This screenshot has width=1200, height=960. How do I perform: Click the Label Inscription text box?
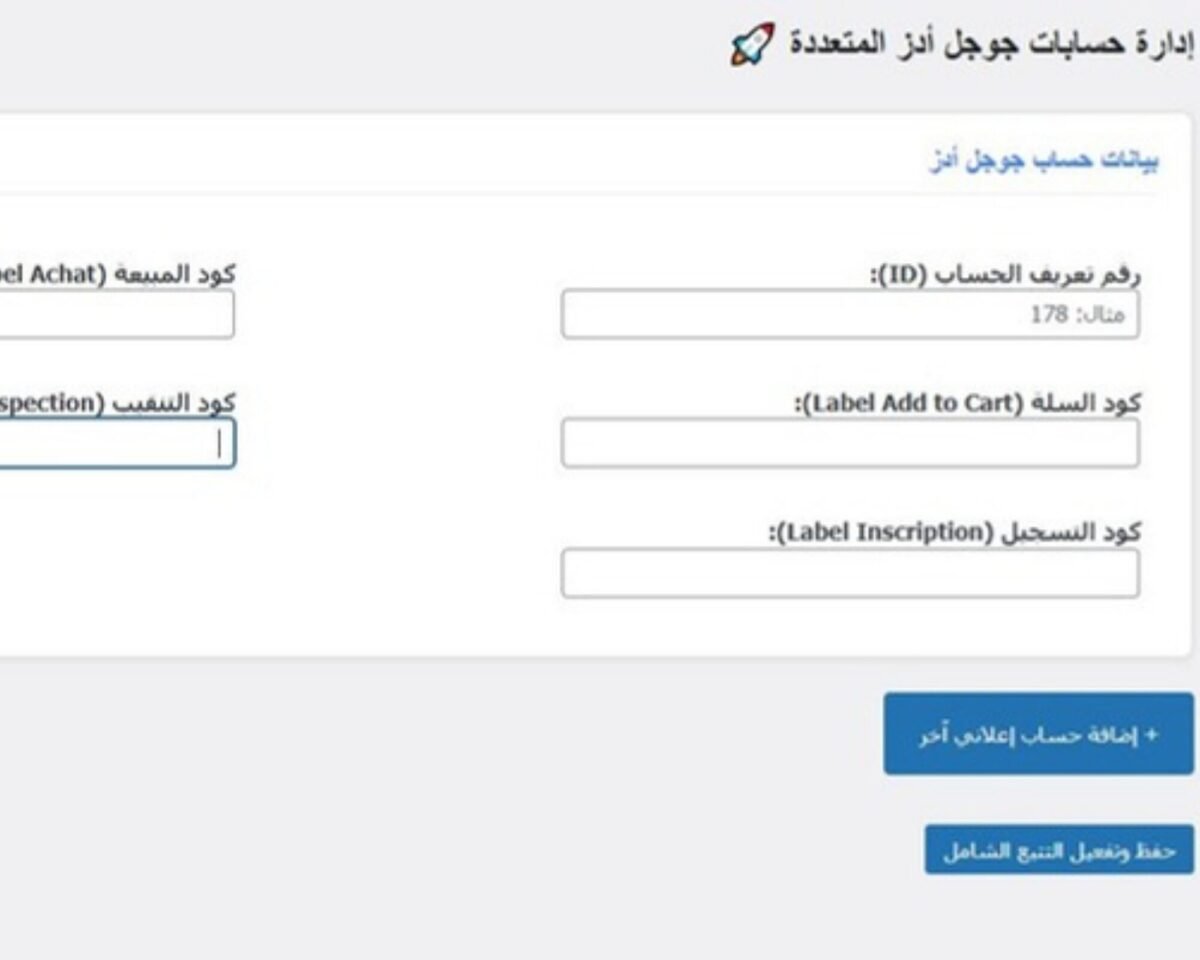[x=850, y=573]
